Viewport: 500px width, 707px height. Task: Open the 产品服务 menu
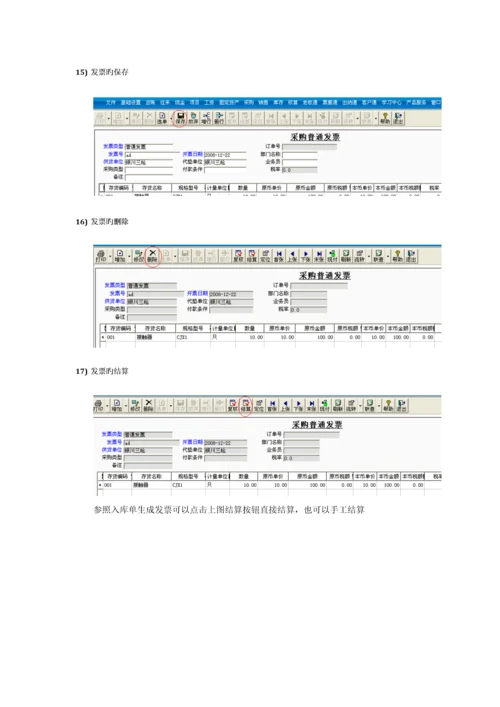416,103
